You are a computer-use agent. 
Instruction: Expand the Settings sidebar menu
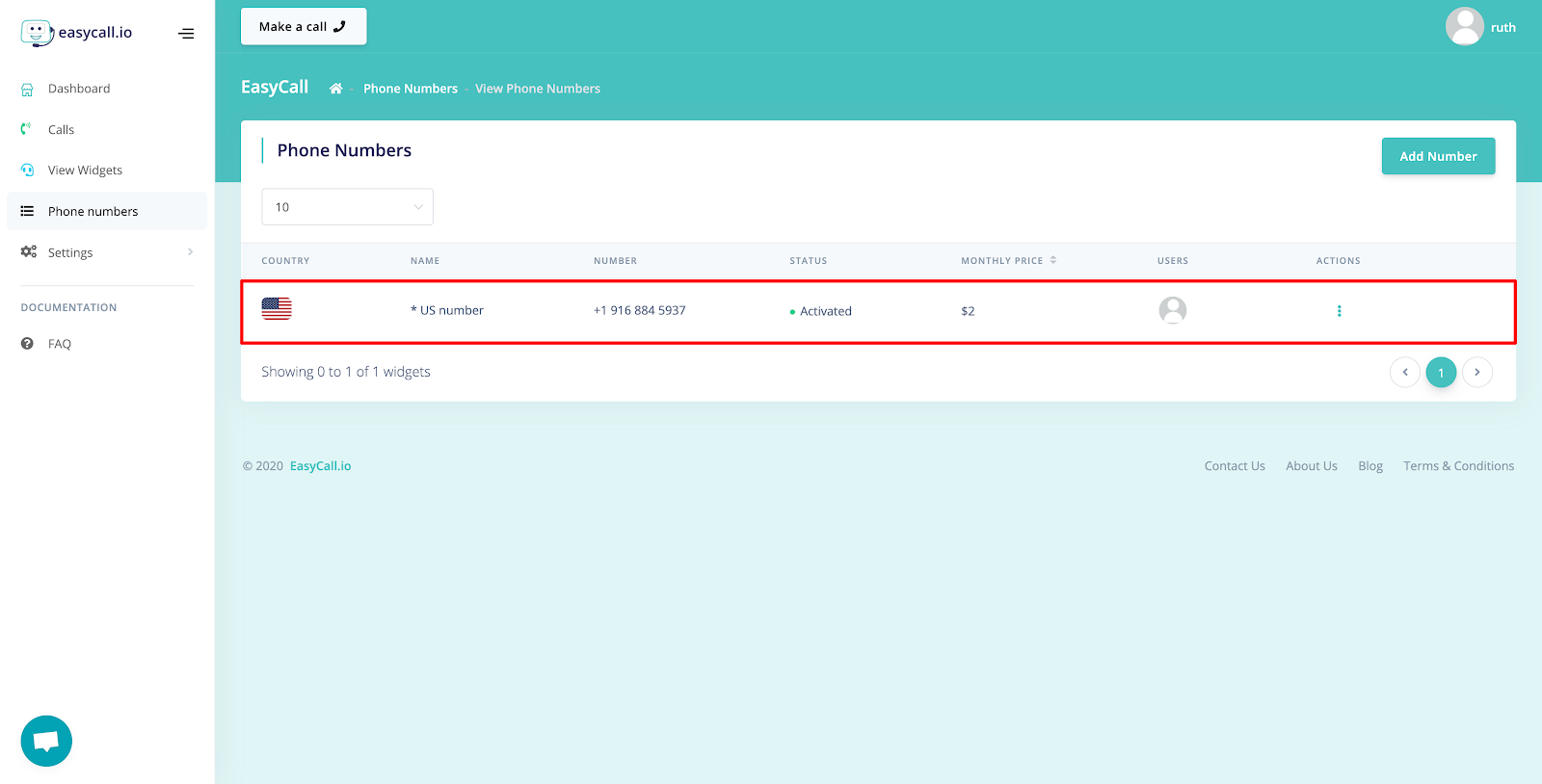pos(107,252)
